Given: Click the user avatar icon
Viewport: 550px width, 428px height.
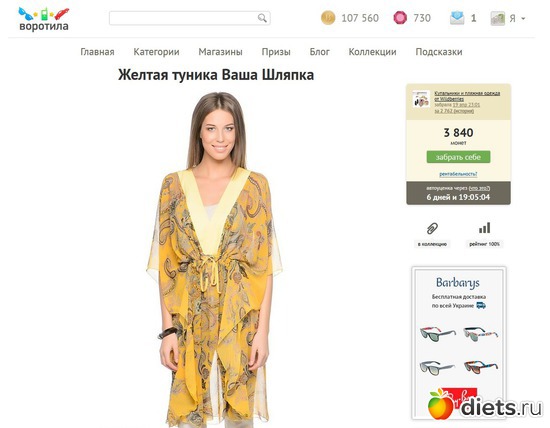Looking at the screenshot, I should pyautogui.click(x=497, y=18).
